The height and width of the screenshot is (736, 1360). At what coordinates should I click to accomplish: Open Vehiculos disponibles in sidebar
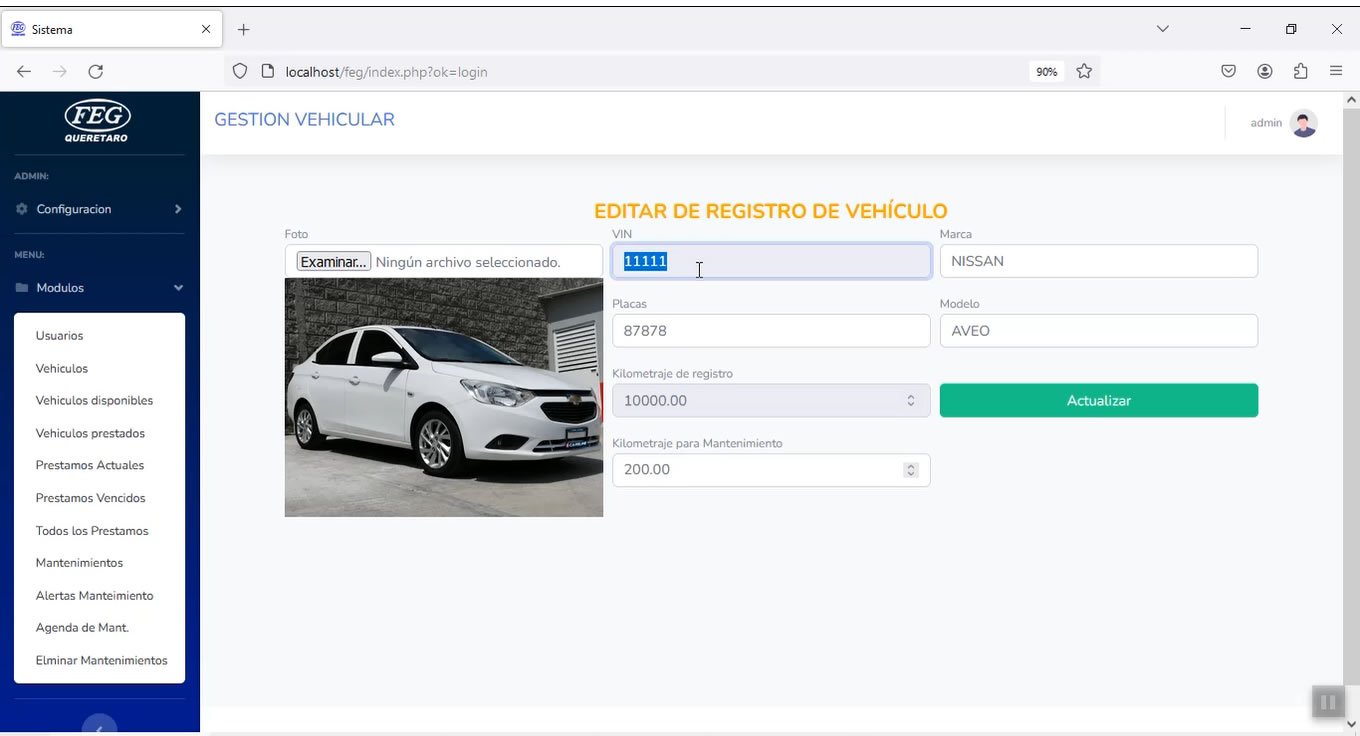pyautogui.click(x=94, y=401)
